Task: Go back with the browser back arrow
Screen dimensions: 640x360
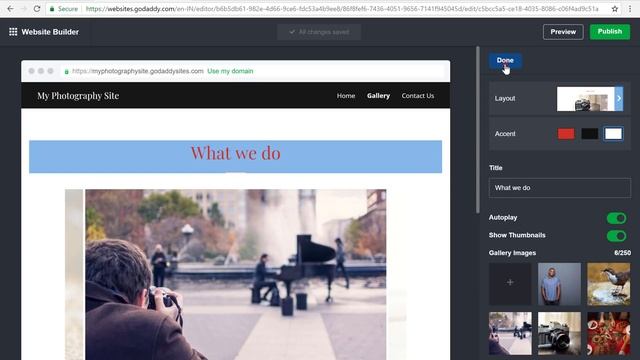Action: (10, 9)
